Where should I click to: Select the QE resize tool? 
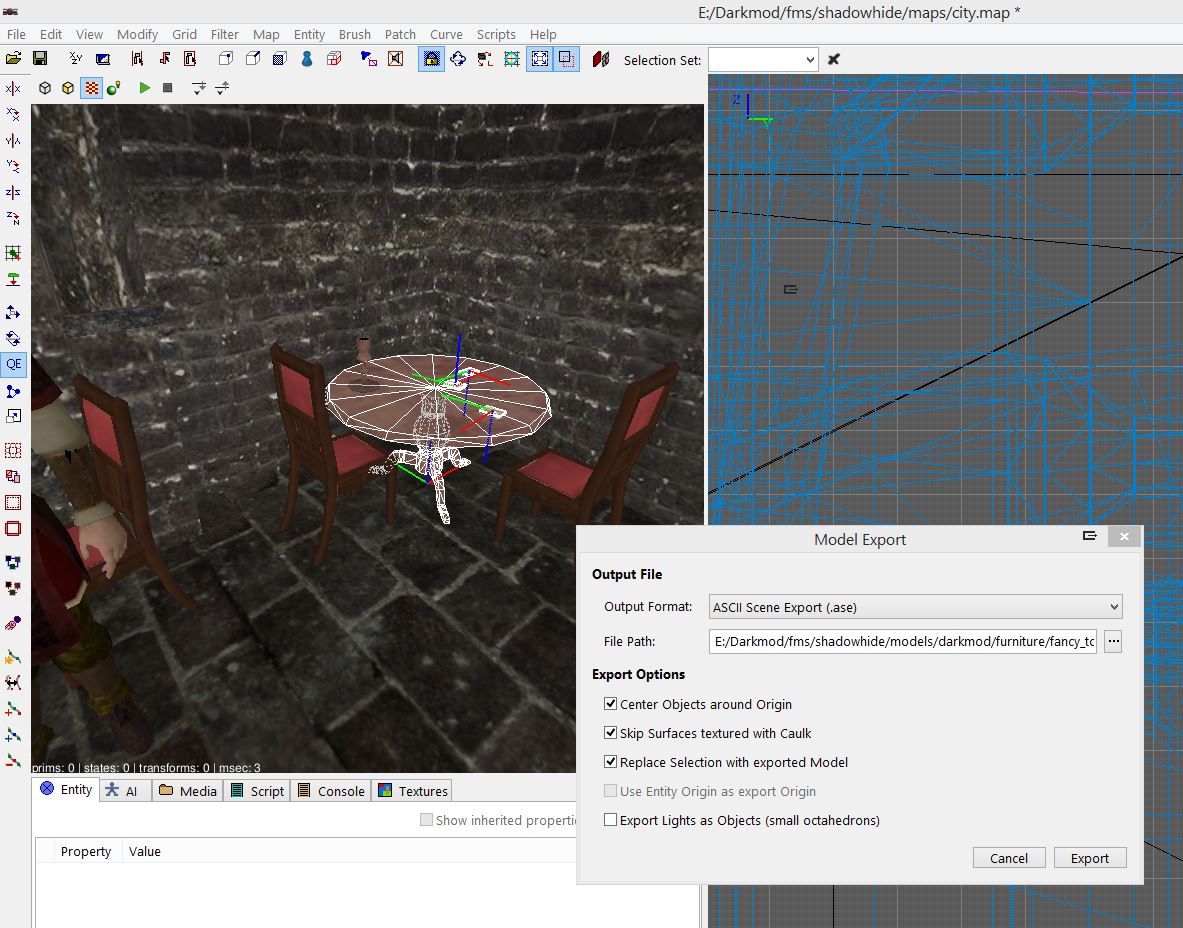click(x=14, y=364)
